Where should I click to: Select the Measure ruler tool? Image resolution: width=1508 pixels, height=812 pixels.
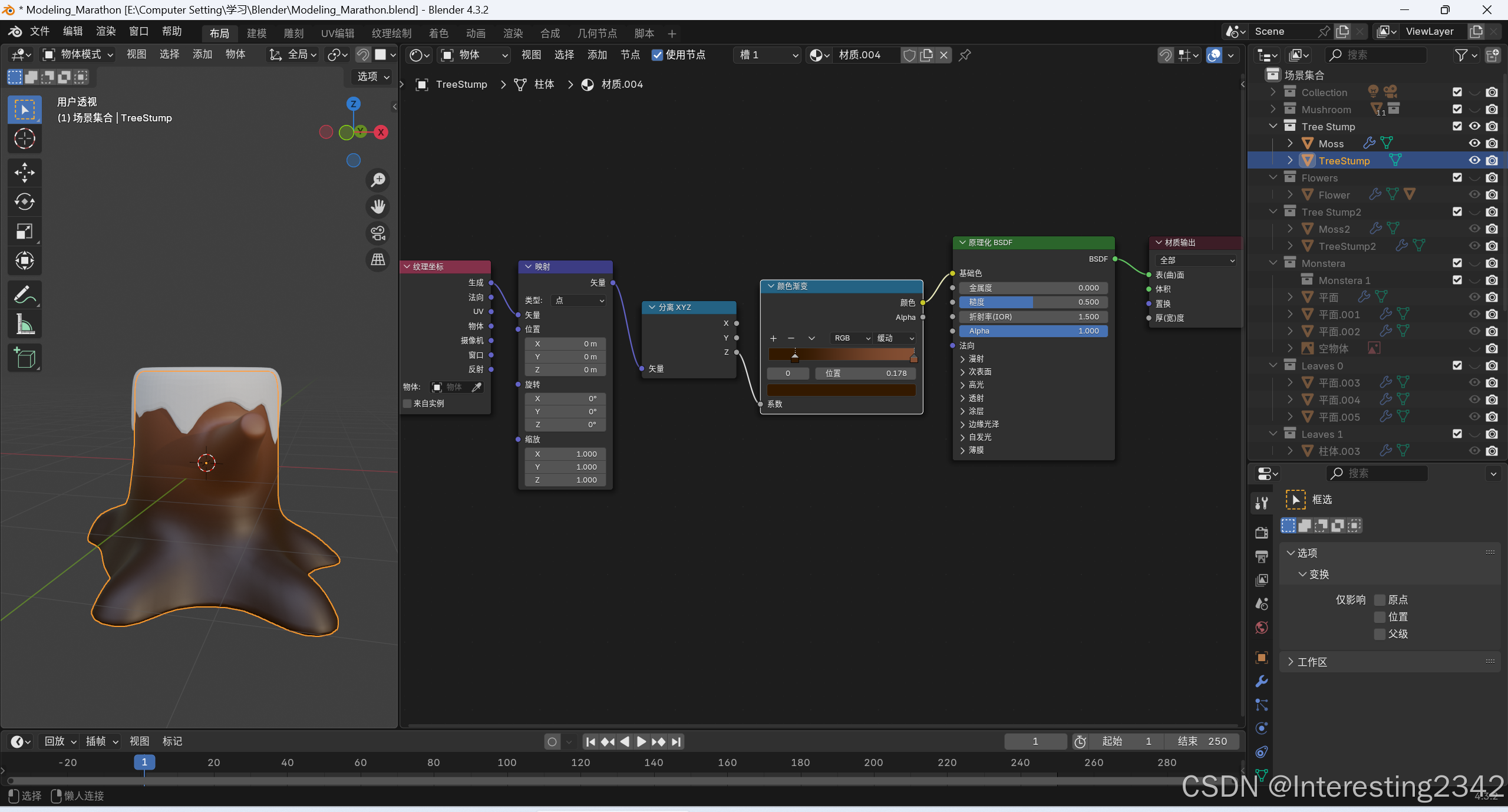24,324
